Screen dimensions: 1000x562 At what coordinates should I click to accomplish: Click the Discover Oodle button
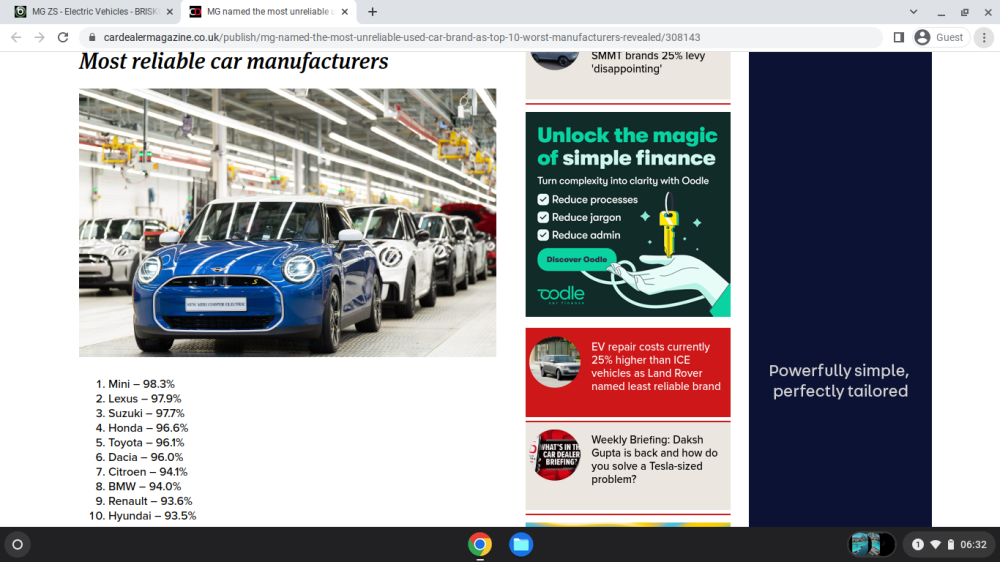577,260
